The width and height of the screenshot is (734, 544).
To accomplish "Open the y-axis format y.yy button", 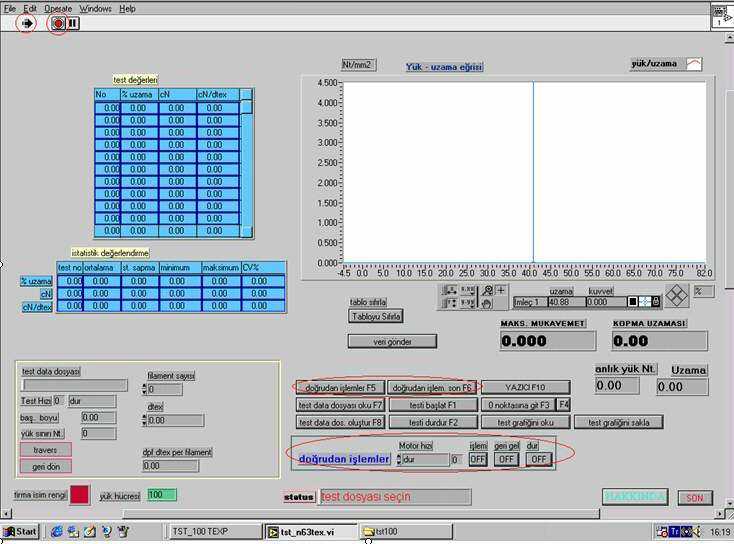I will point(467,303).
